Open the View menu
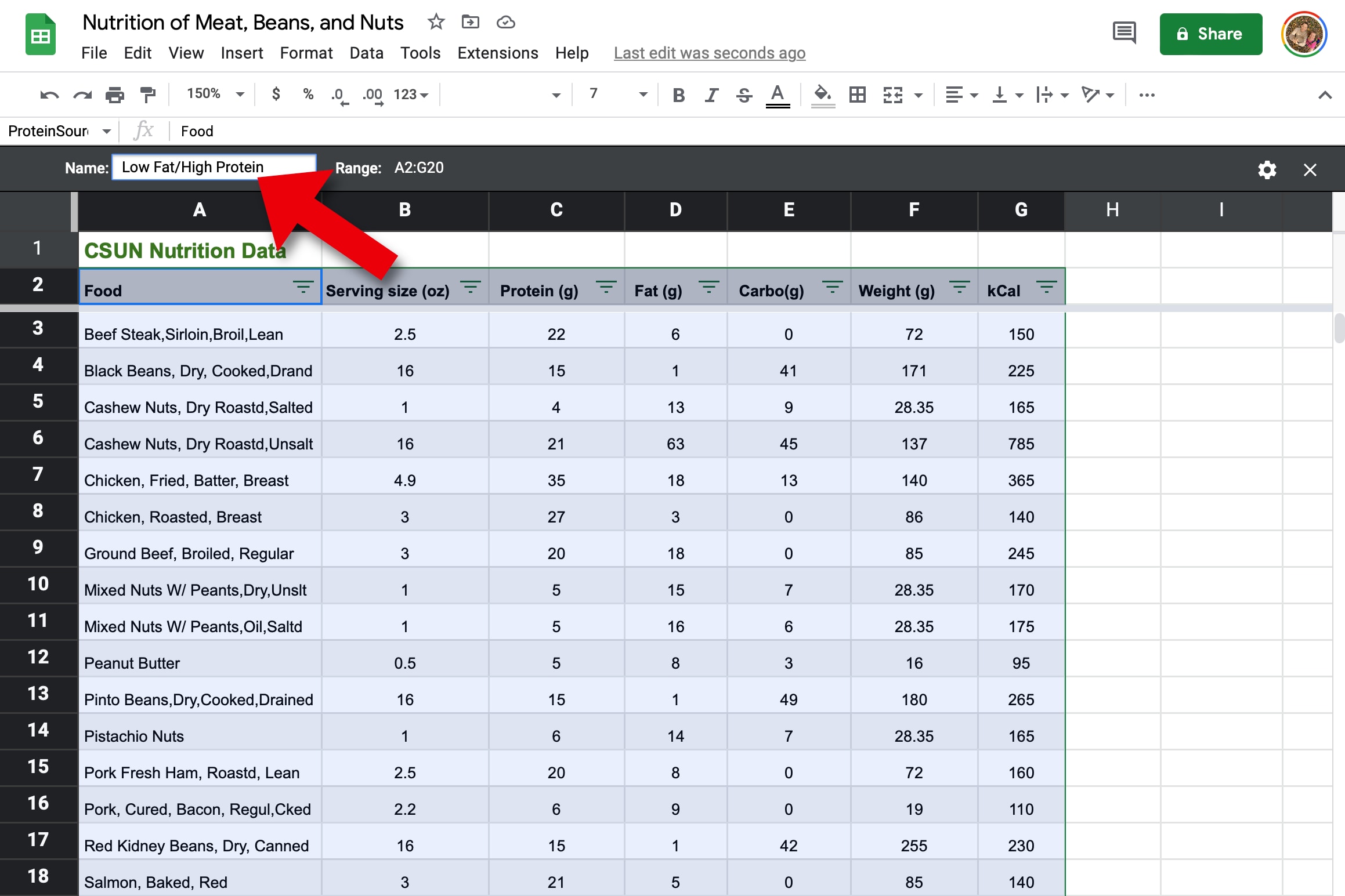 point(186,53)
